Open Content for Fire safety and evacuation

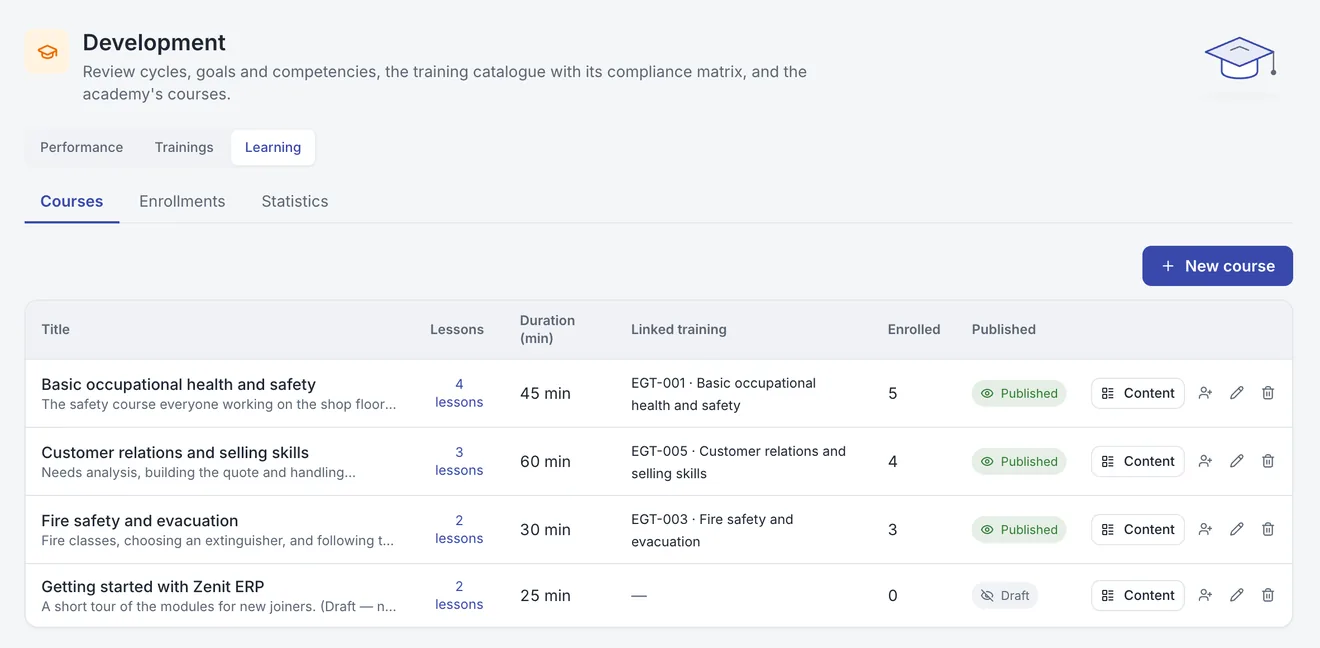tap(1138, 529)
